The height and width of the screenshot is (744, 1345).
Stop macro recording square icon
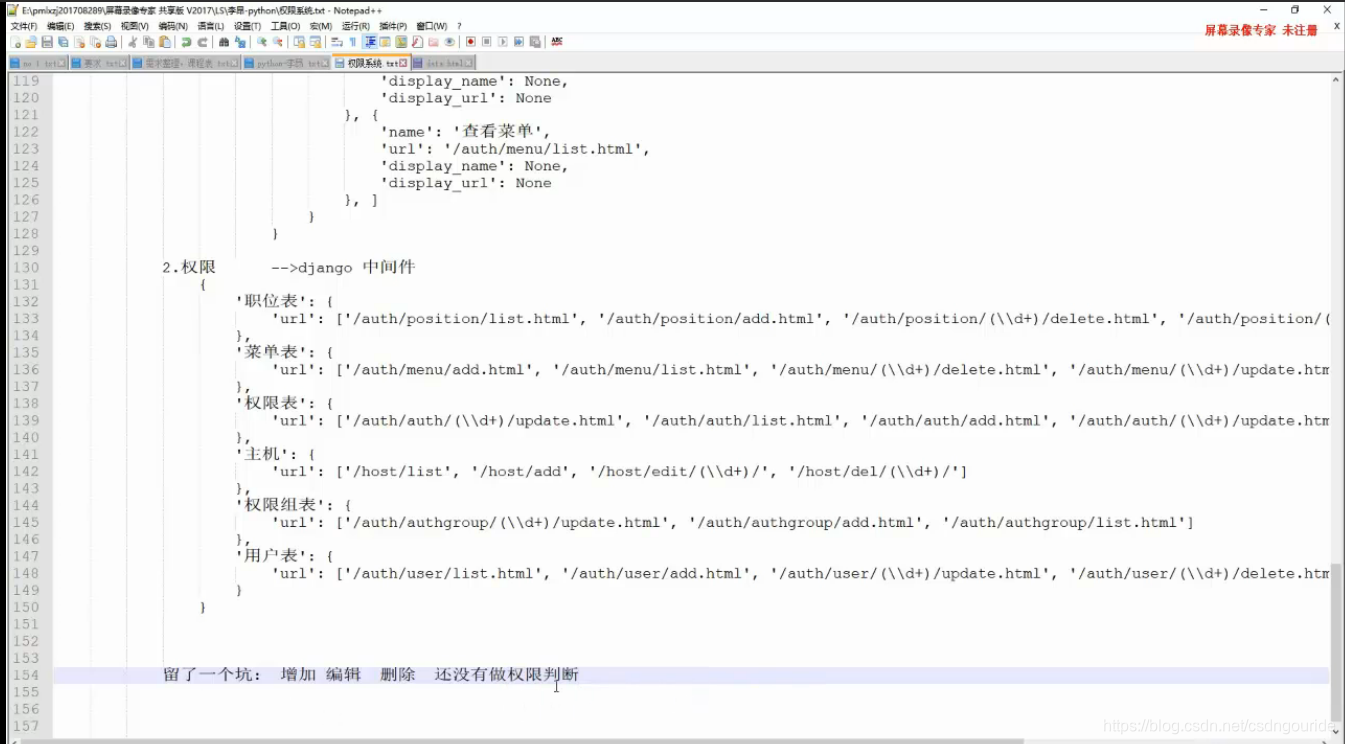(x=486, y=42)
